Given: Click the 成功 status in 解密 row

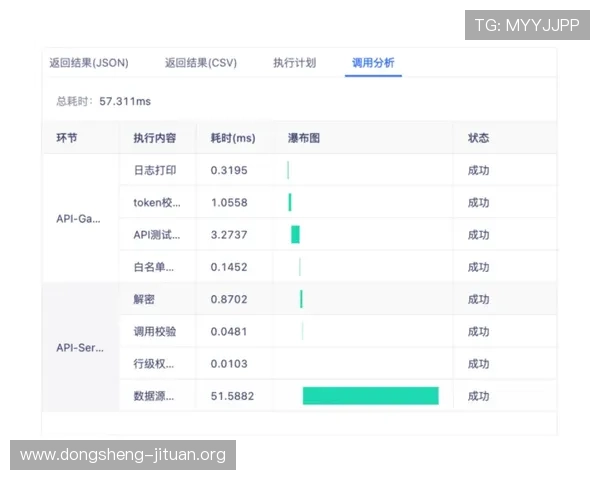Looking at the screenshot, I should click(478, 299).
